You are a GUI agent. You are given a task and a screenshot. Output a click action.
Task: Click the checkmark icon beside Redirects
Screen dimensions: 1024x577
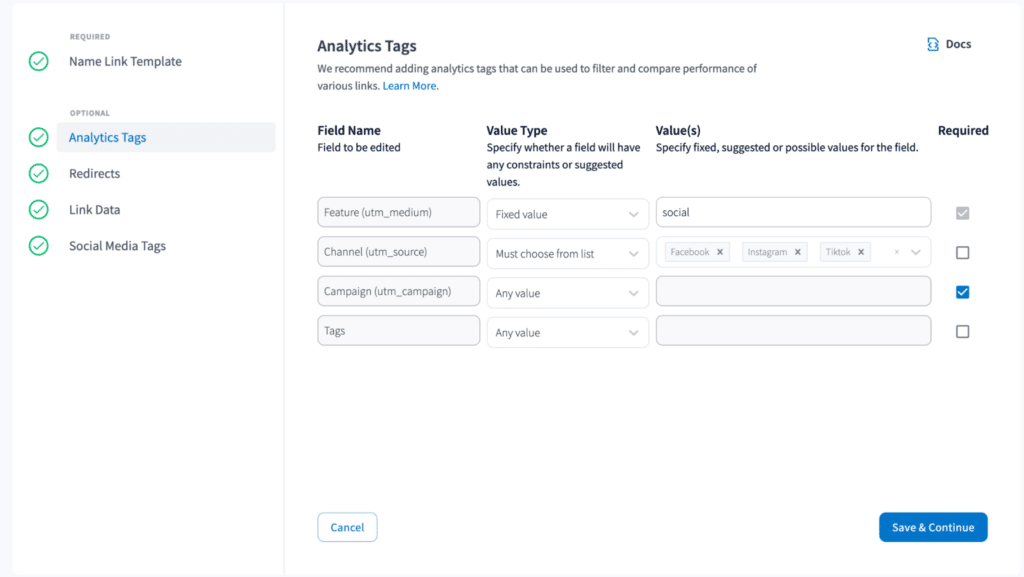(37, 173)
